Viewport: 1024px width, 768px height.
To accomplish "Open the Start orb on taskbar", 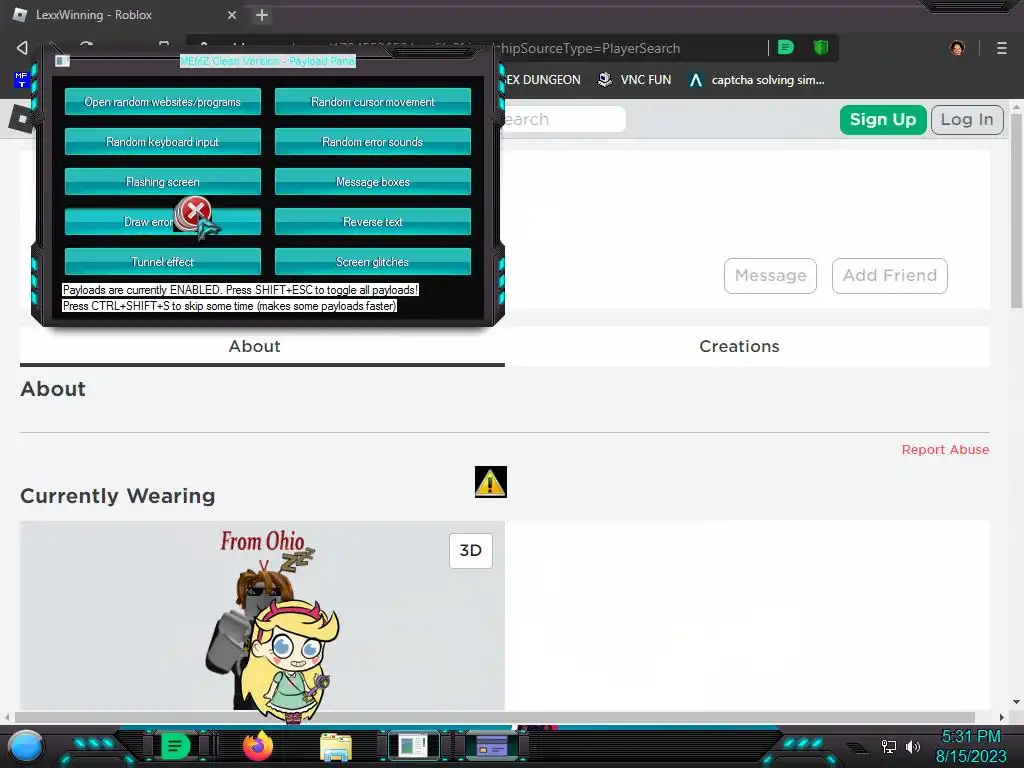I will coord(26,746).
